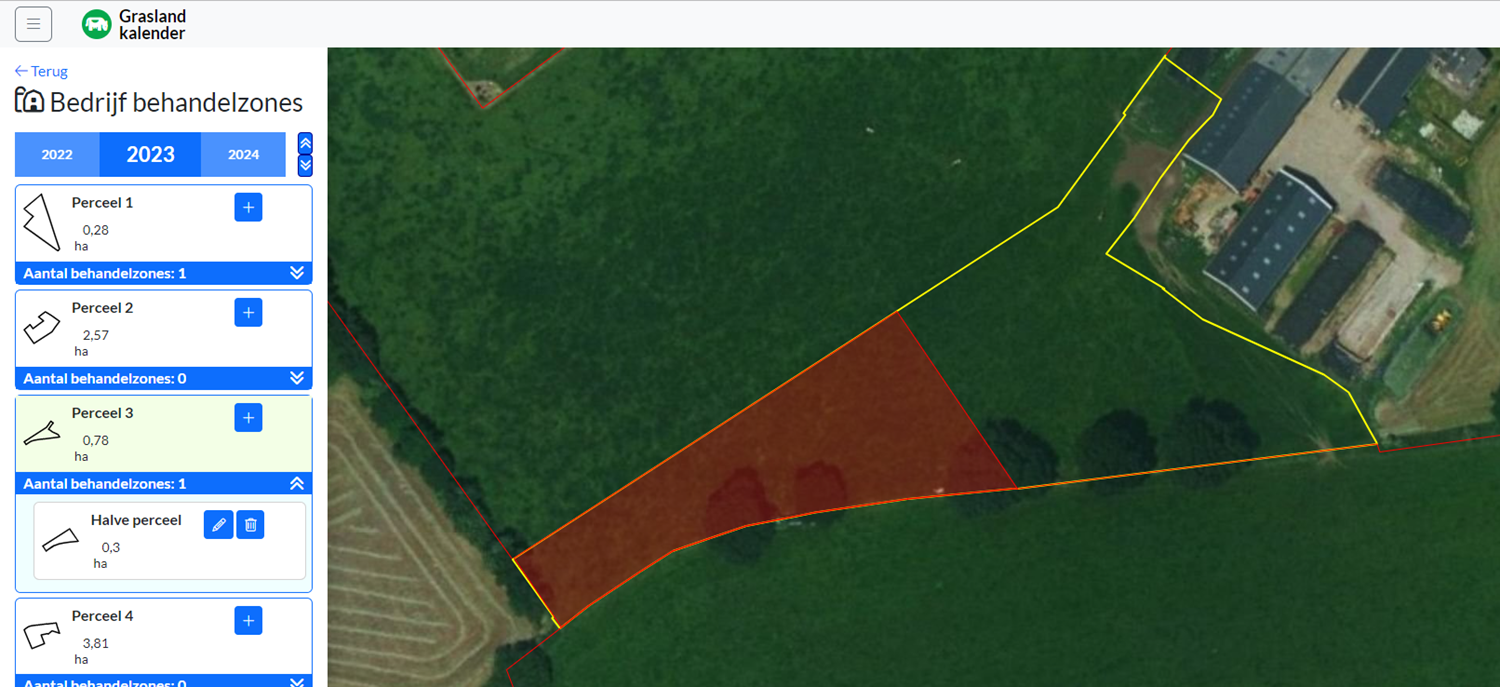
Task: Expand Perceel 1 behandelzones list
Action: 297,273
